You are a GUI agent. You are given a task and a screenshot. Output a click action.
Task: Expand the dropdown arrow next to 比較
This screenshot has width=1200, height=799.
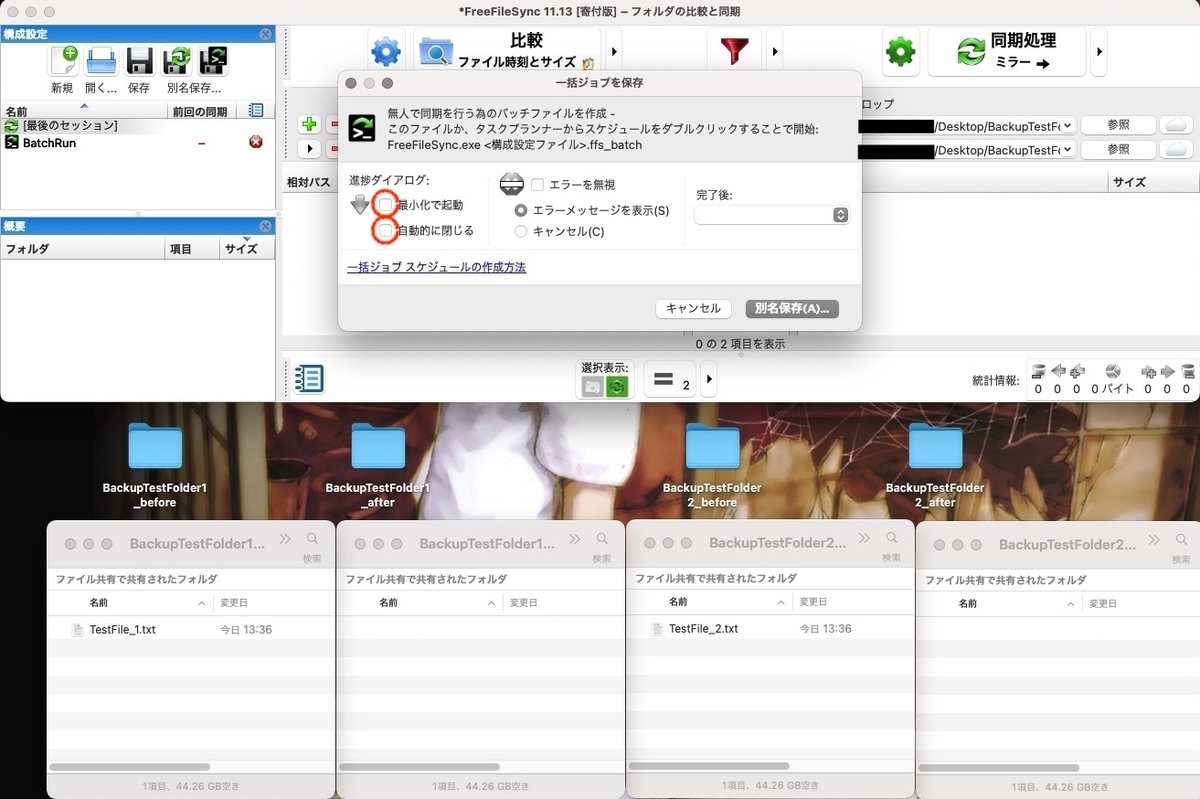tap(613, 49)
